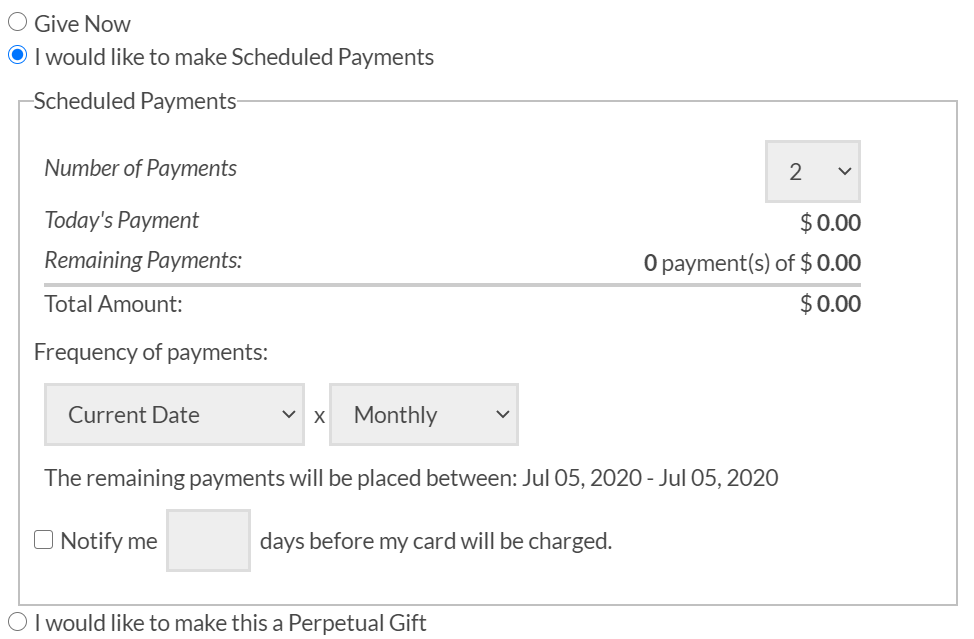Click the remaining payments date range text
The image size is (974, 639).
click(411, 477)
